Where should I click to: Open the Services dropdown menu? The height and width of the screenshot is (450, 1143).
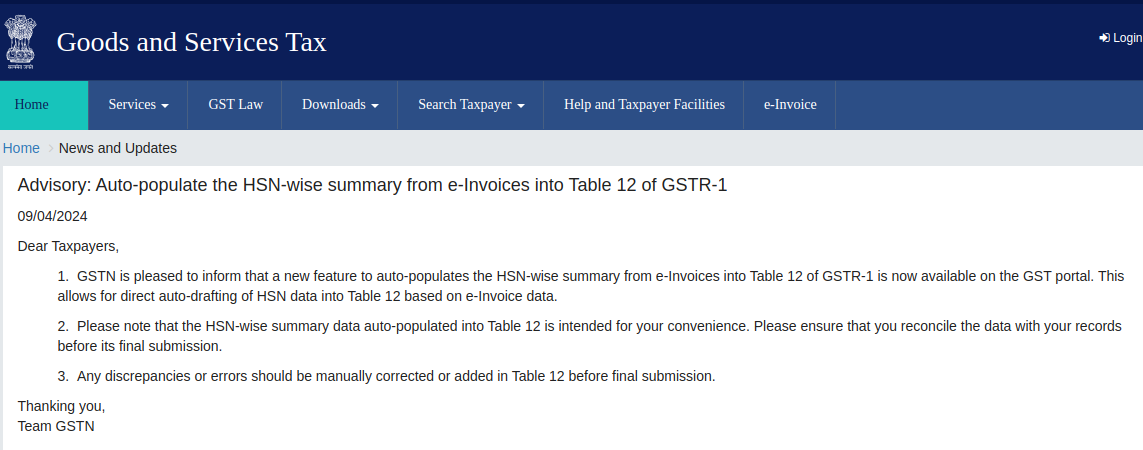138,105
